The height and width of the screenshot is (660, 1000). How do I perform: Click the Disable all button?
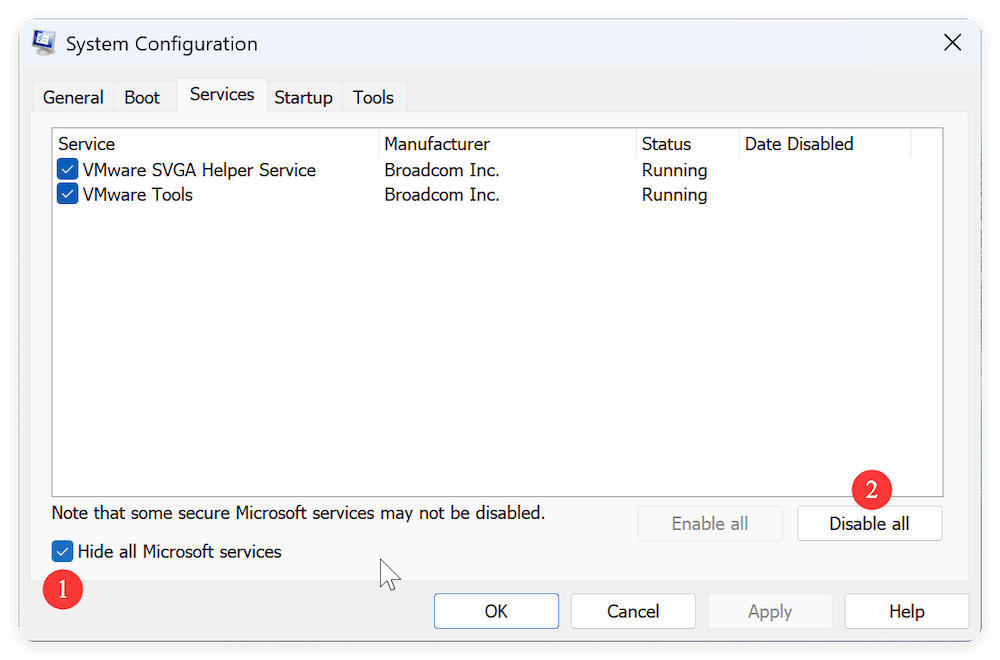(869, 523)
